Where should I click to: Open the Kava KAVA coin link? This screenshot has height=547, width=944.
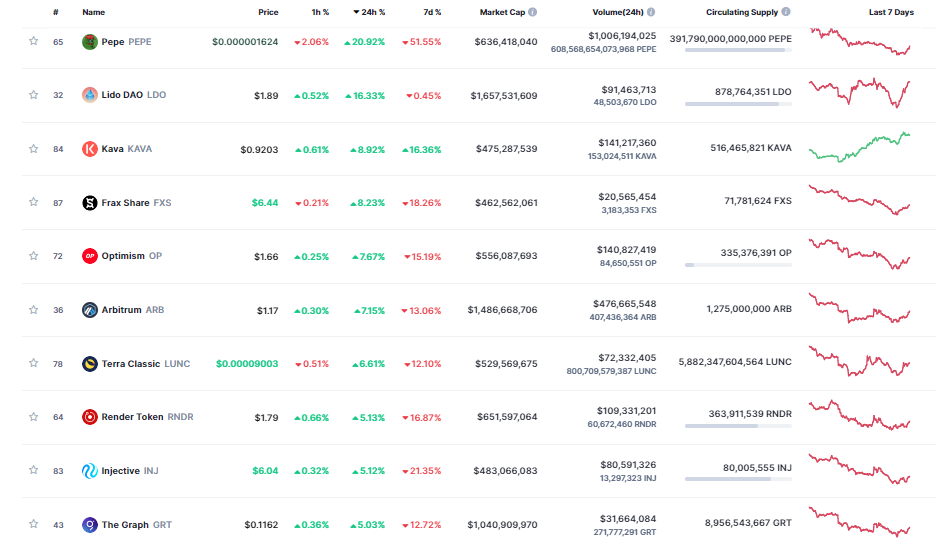(126, 149)
